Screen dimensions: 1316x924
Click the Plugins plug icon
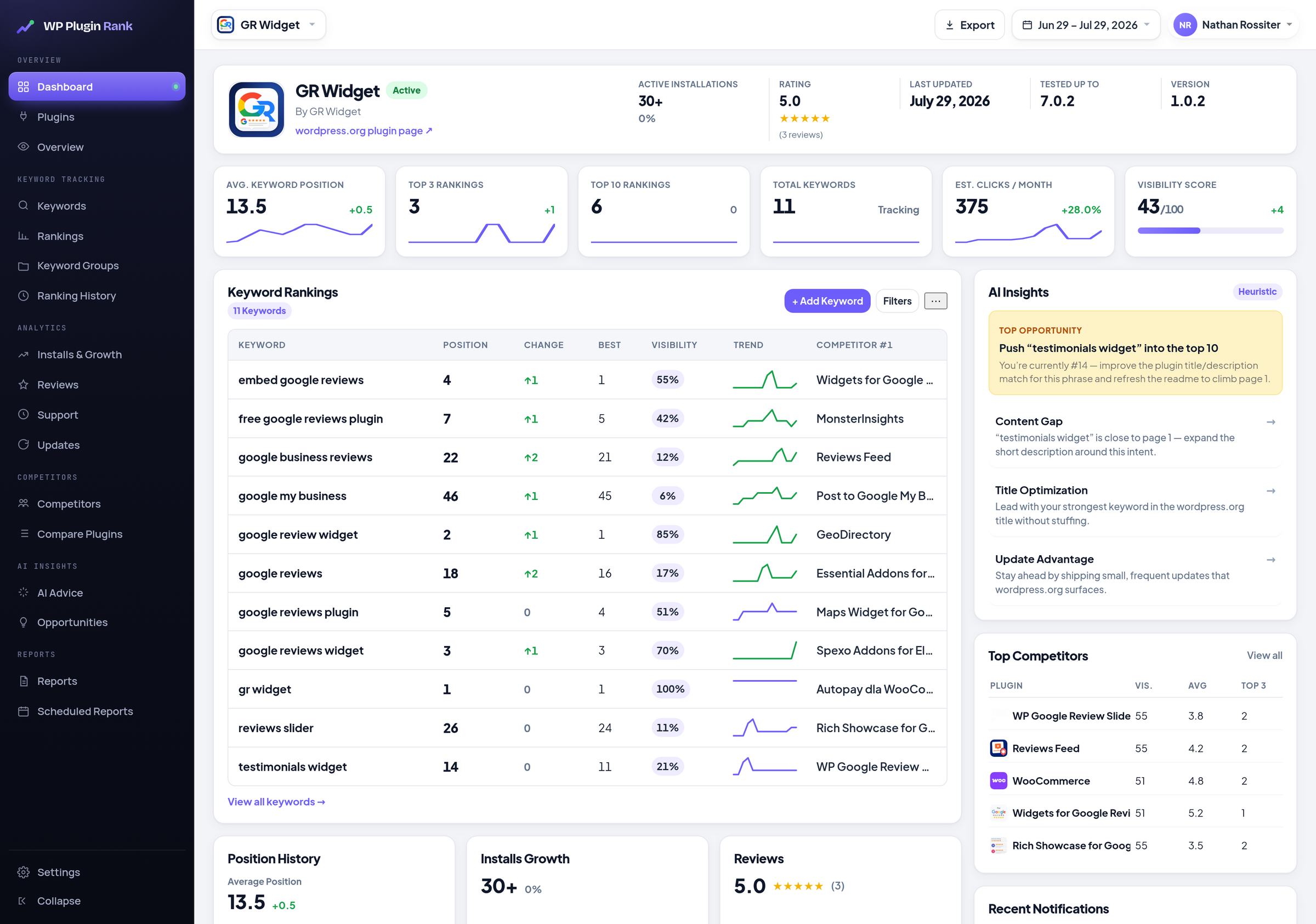click(24, 116)
